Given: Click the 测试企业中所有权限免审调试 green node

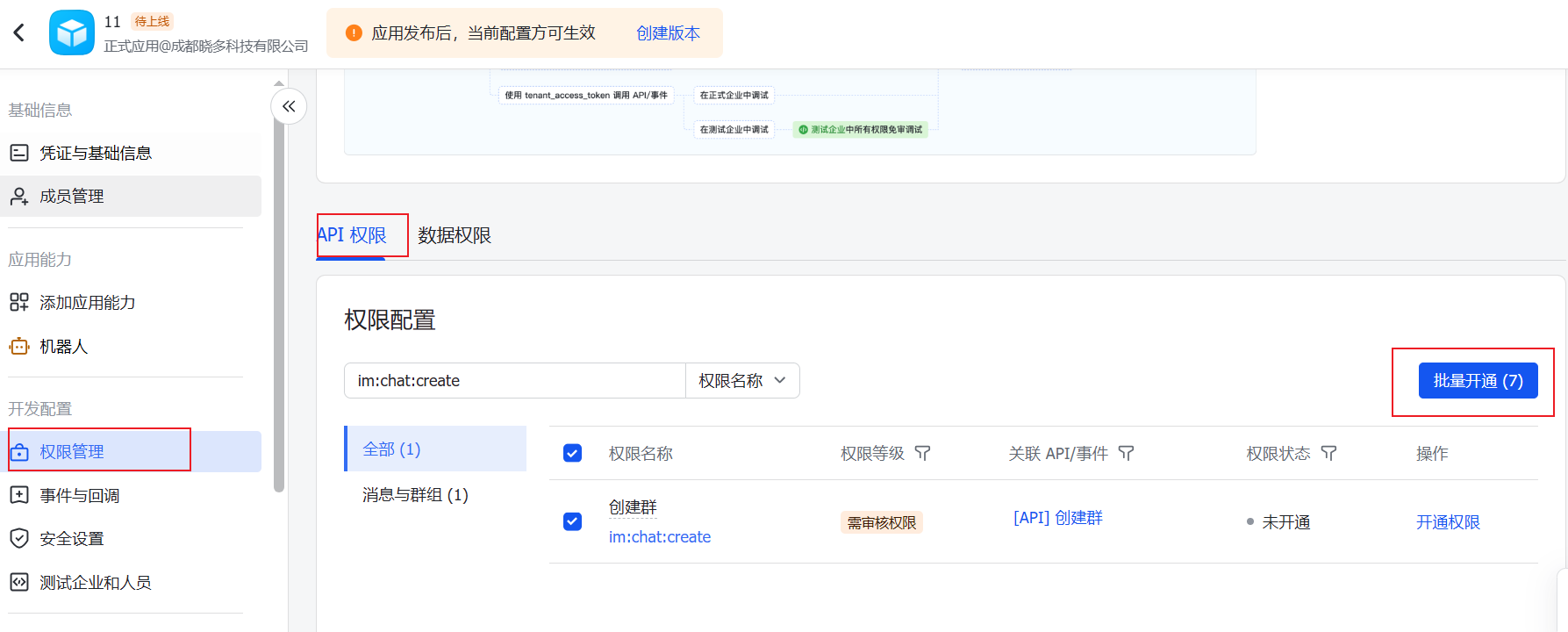Looking at the screenshot, I should 860,129.
